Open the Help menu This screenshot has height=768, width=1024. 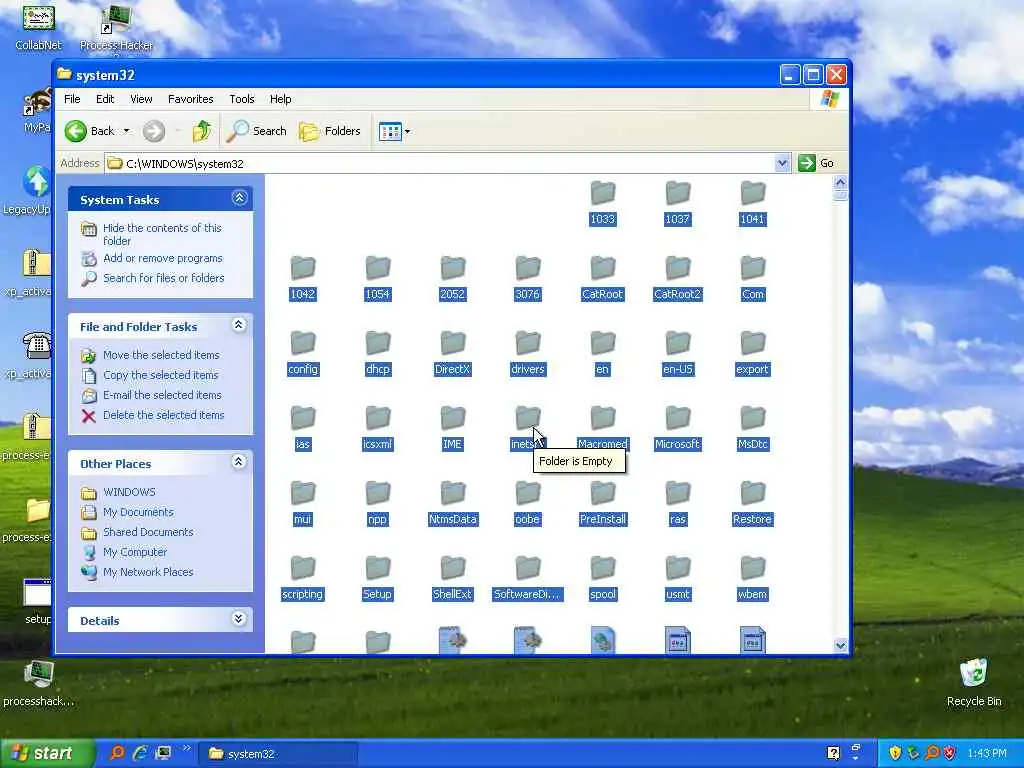click(x=280, y=99)
